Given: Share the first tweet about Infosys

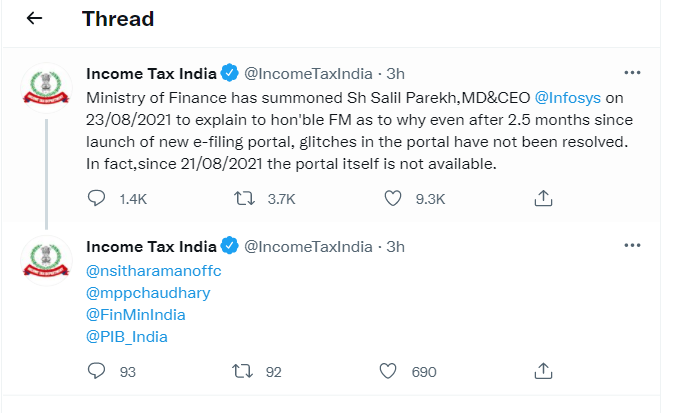Looking at the screenshot, I should (x=543, y=199).
